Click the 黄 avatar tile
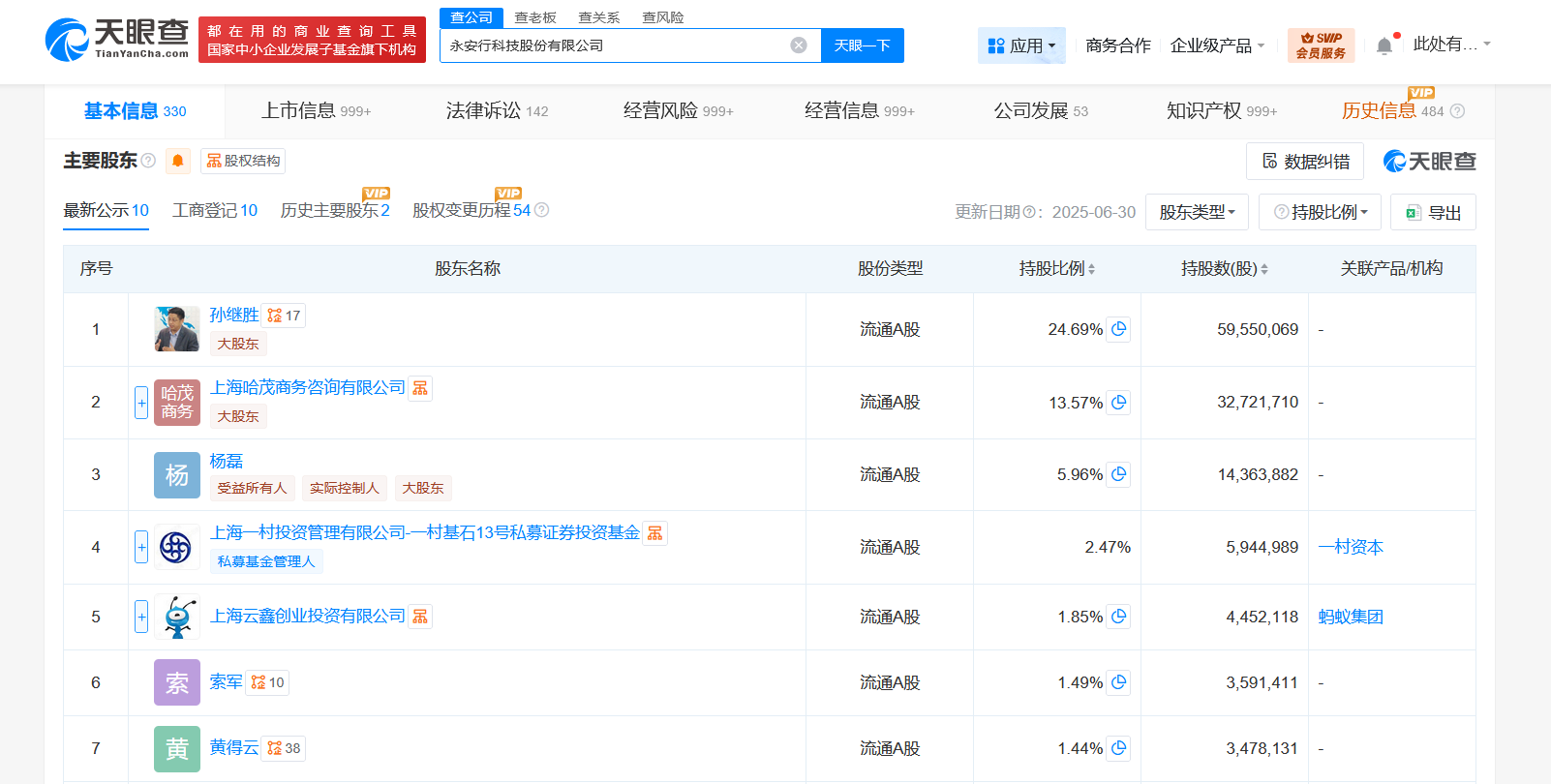The height and width of the screenshot is (784, 1551). pyautogui.click(x=177, y=748)
